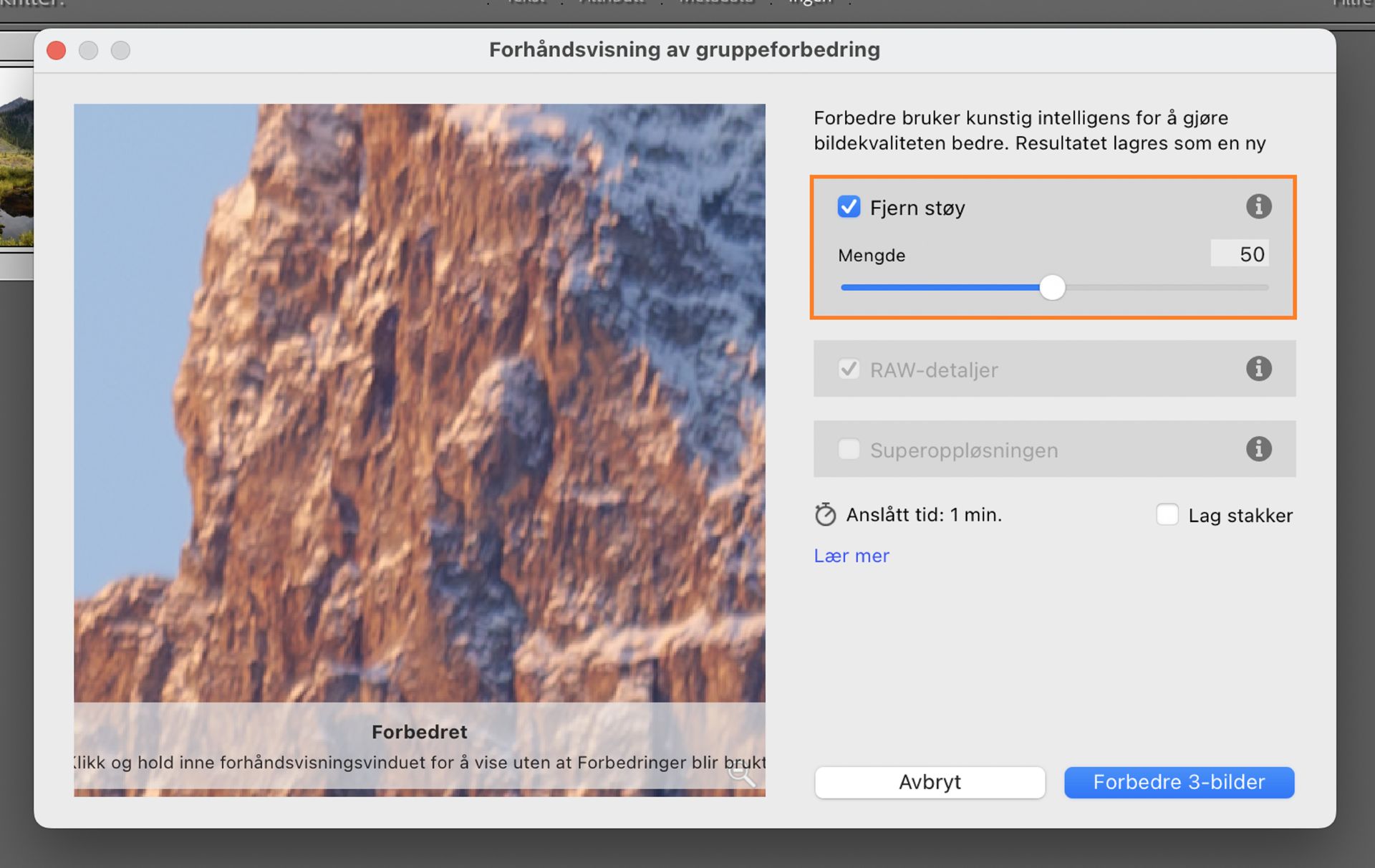Open the Lær mer link
This screenshot has height=868, width=1375.
[x=851, y=556]
